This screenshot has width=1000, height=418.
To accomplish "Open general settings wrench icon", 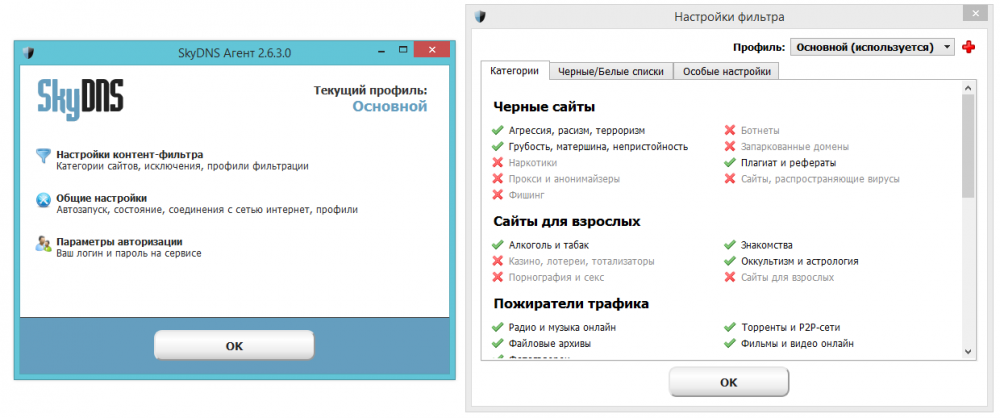I will tap(43, 201).
